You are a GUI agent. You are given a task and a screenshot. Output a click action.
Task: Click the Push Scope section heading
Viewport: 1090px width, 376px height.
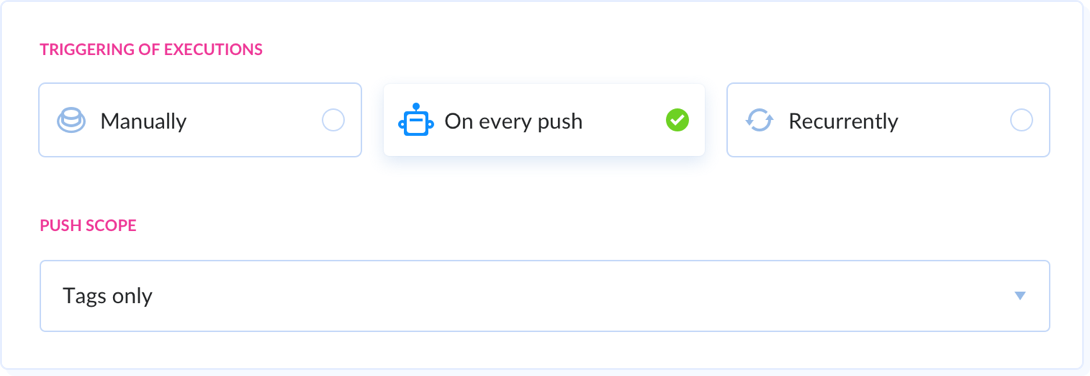tap(88, 227)
